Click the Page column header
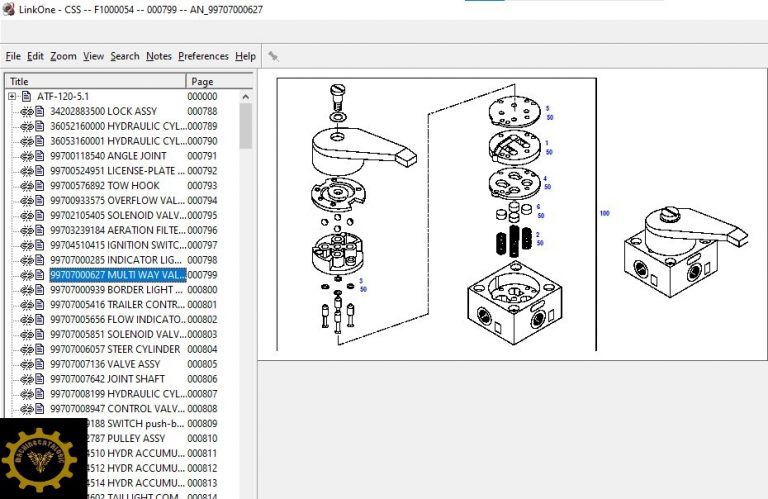 (219, 81)
